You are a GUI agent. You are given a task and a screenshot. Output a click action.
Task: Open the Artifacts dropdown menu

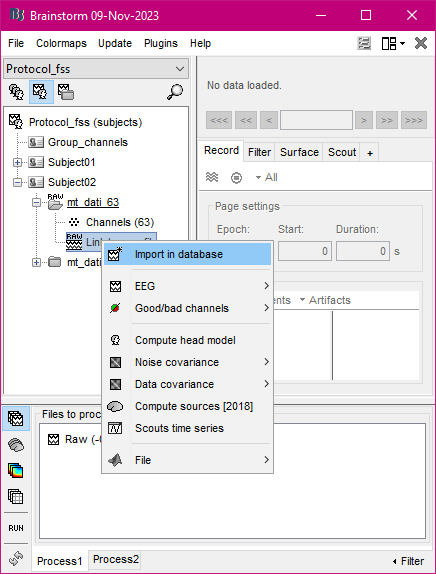(325, 300)
